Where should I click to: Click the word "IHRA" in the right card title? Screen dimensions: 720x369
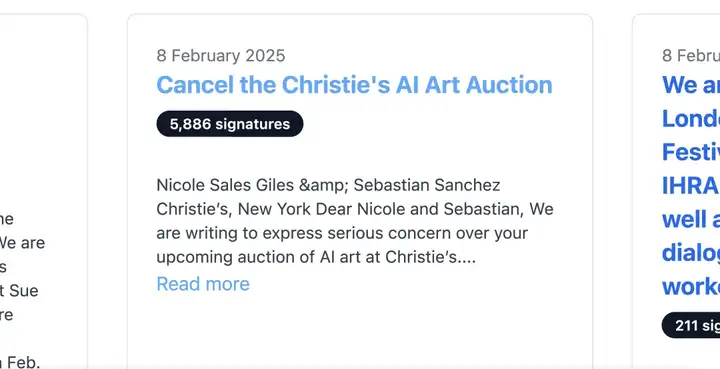[690, 186]
